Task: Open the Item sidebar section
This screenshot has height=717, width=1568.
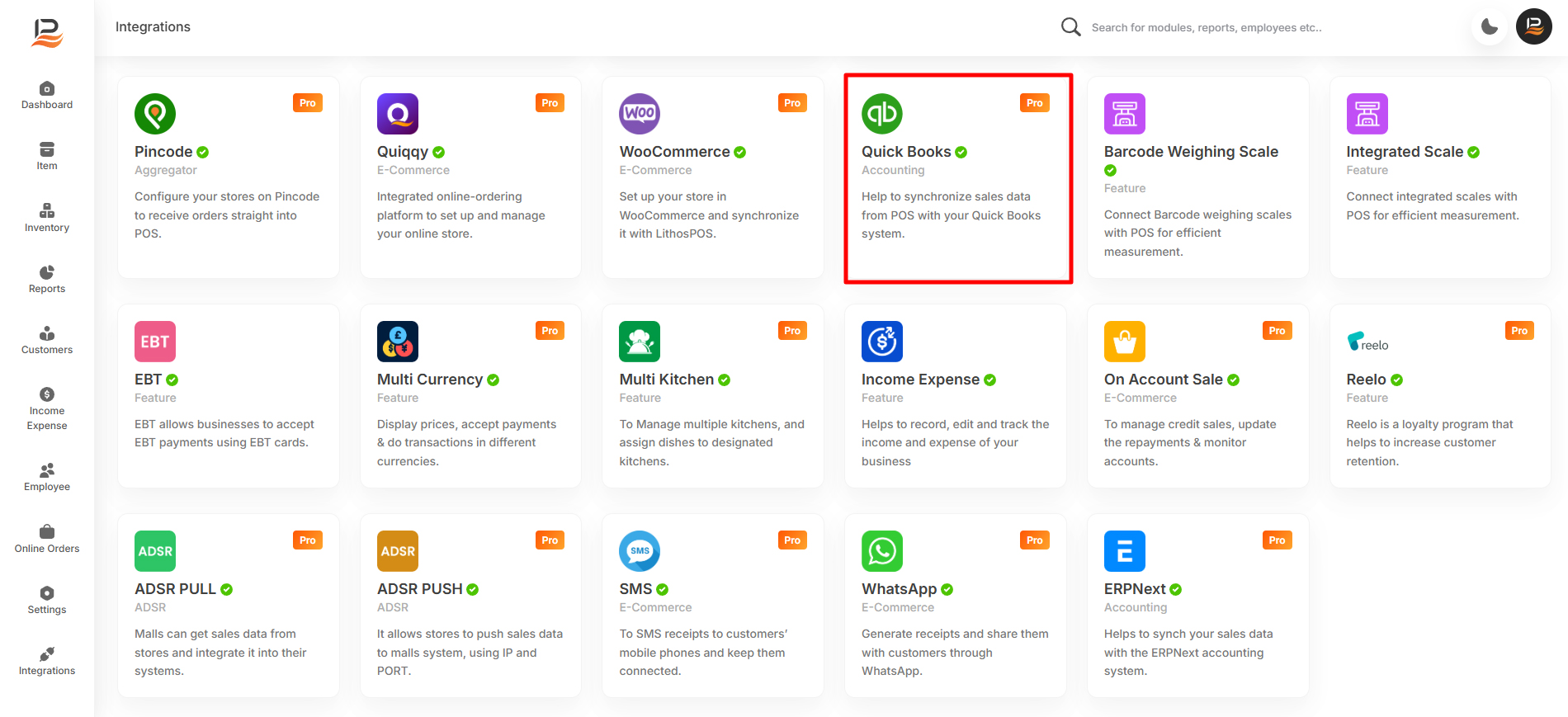Action: pos(47,157)
